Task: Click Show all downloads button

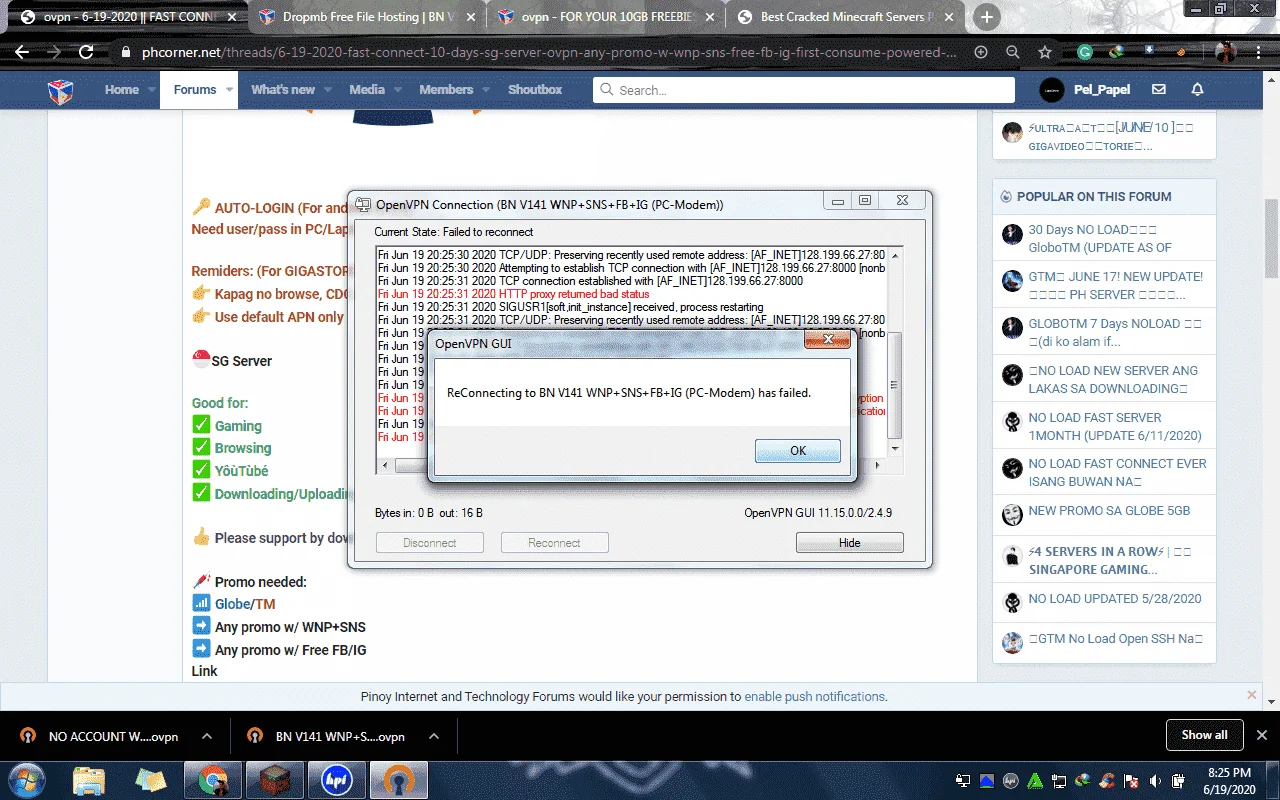Action: (1204, 735)
